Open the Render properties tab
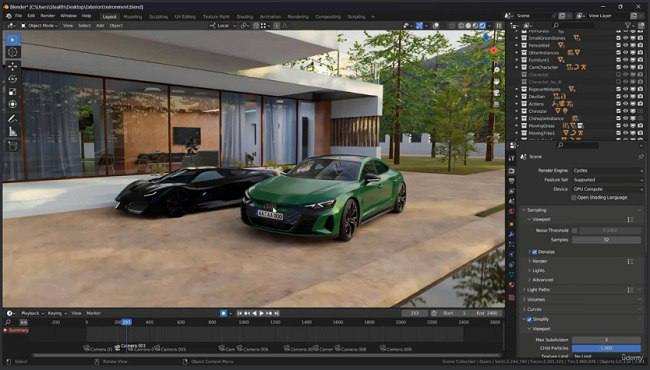Screen dimensions: 650x370 coord(512,171)
